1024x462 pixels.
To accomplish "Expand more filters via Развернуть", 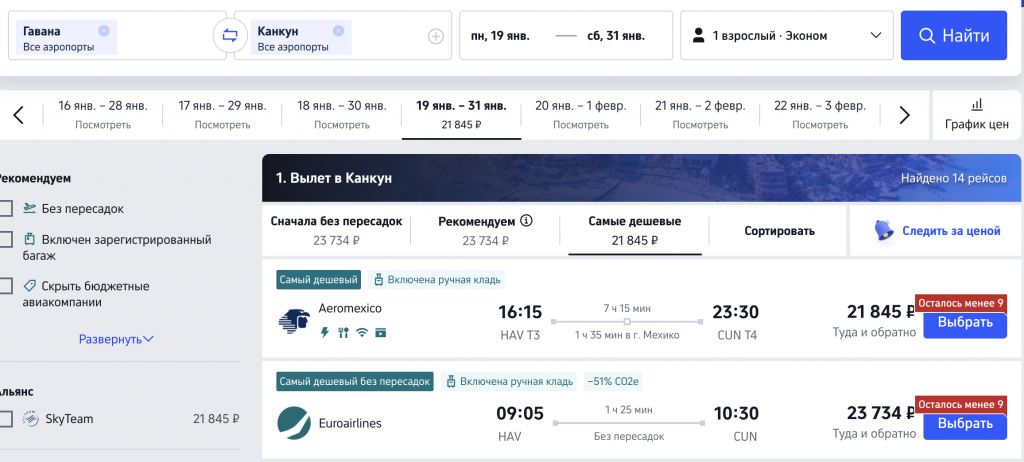I will 116,339.
